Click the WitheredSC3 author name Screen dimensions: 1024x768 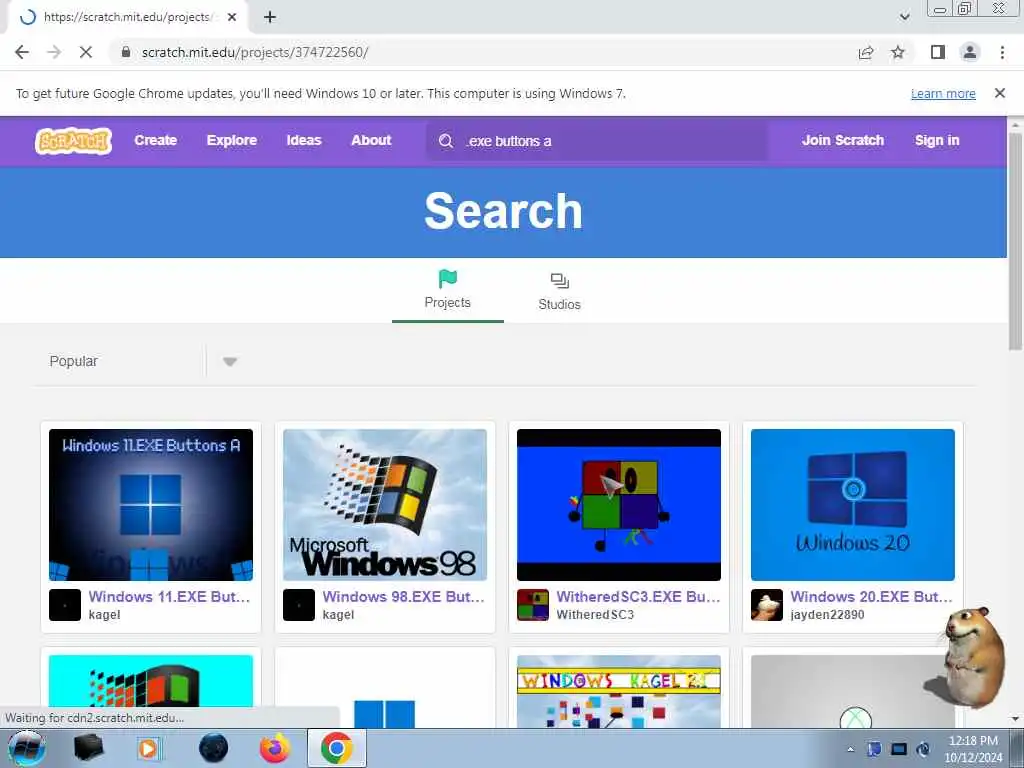point(595,615)
